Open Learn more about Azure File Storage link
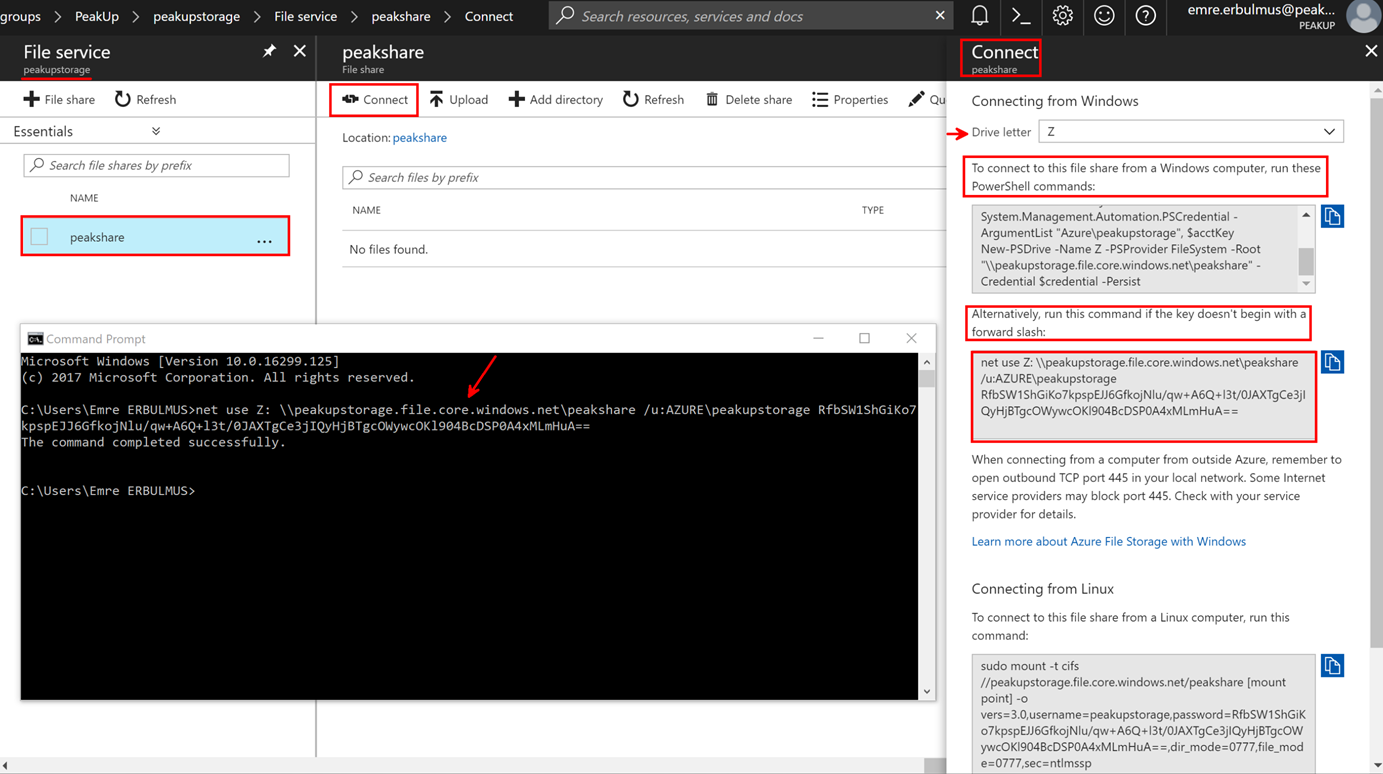1383x774 pixels. (x=1108, y=541)
